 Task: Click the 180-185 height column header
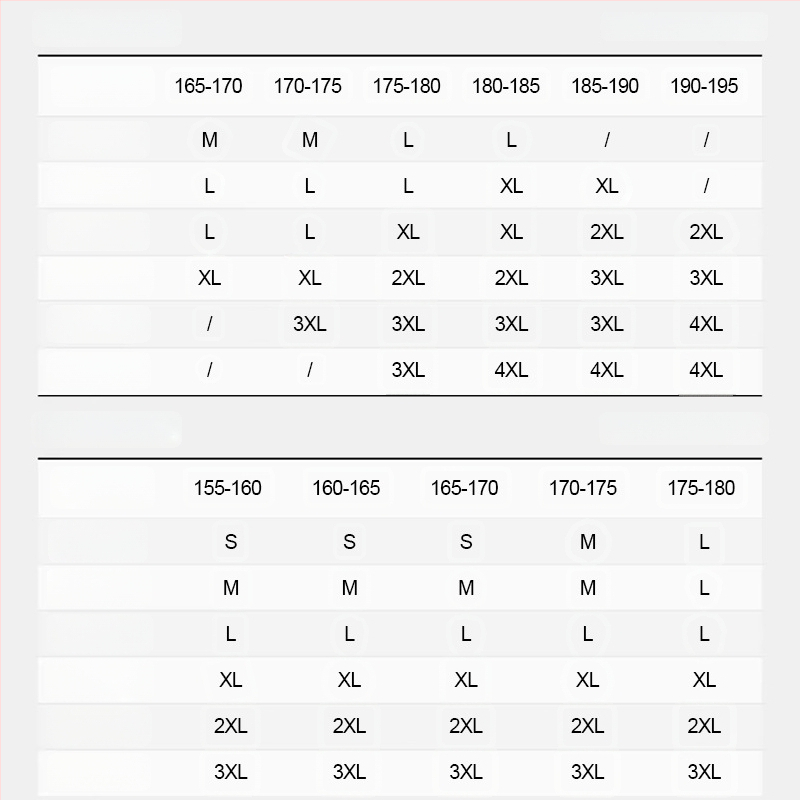click(x=506, y=86)
